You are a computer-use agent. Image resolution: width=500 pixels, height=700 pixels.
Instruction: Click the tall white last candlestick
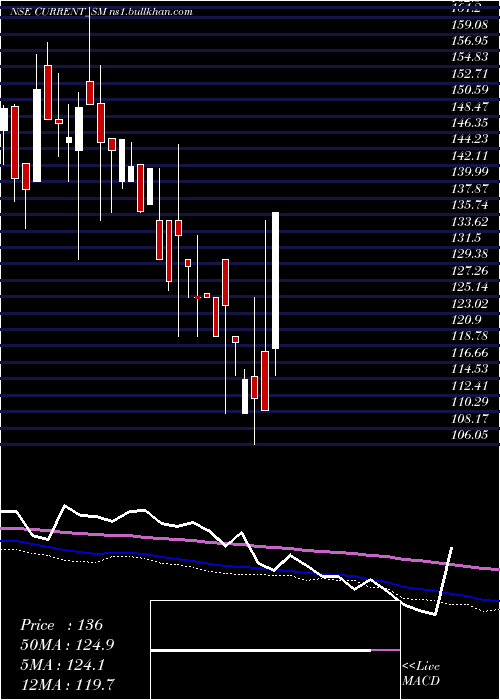pyautogui.click(x=275, y=280)
